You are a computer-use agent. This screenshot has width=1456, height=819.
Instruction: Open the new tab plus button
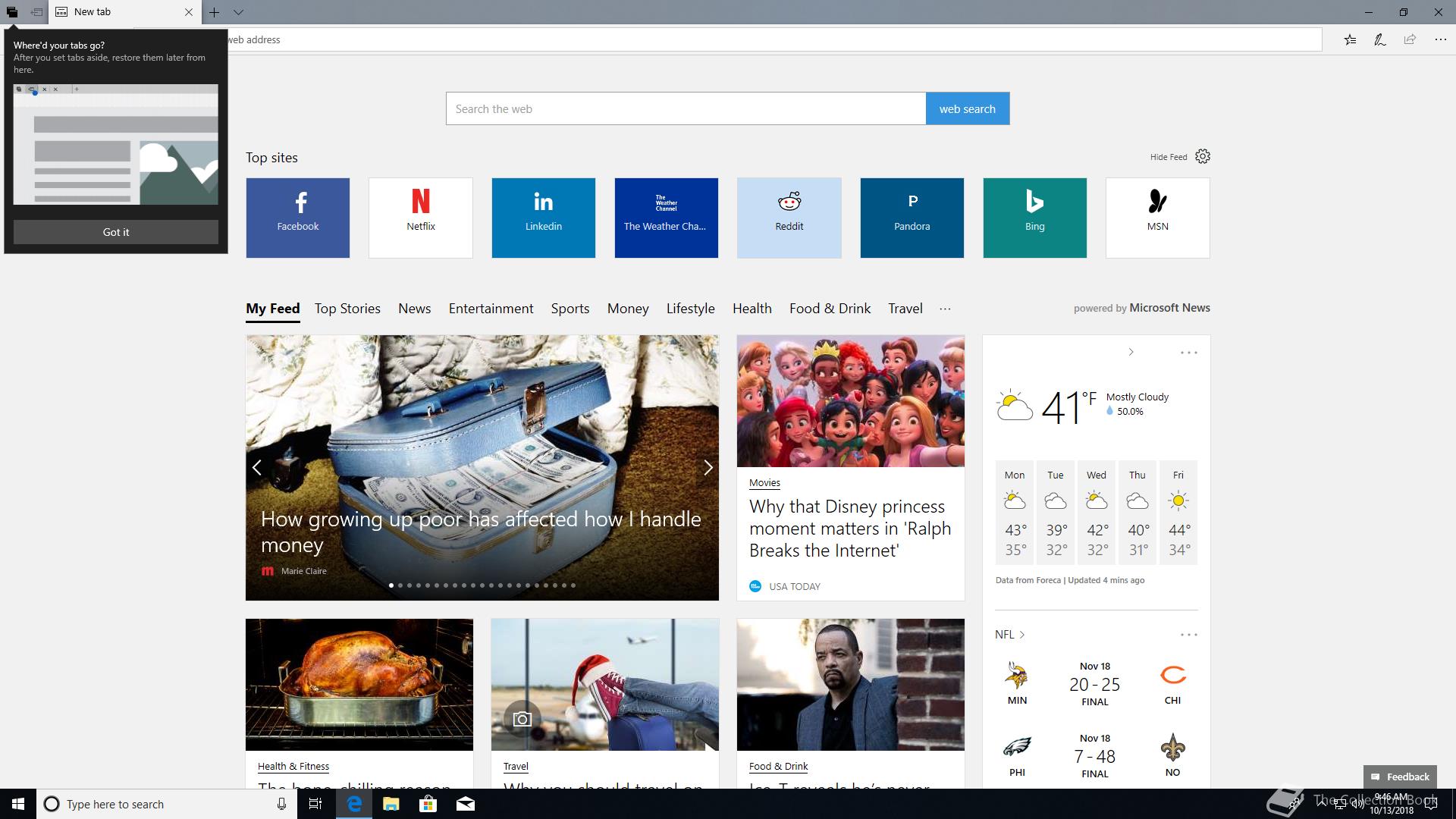[x=215, y=12]
